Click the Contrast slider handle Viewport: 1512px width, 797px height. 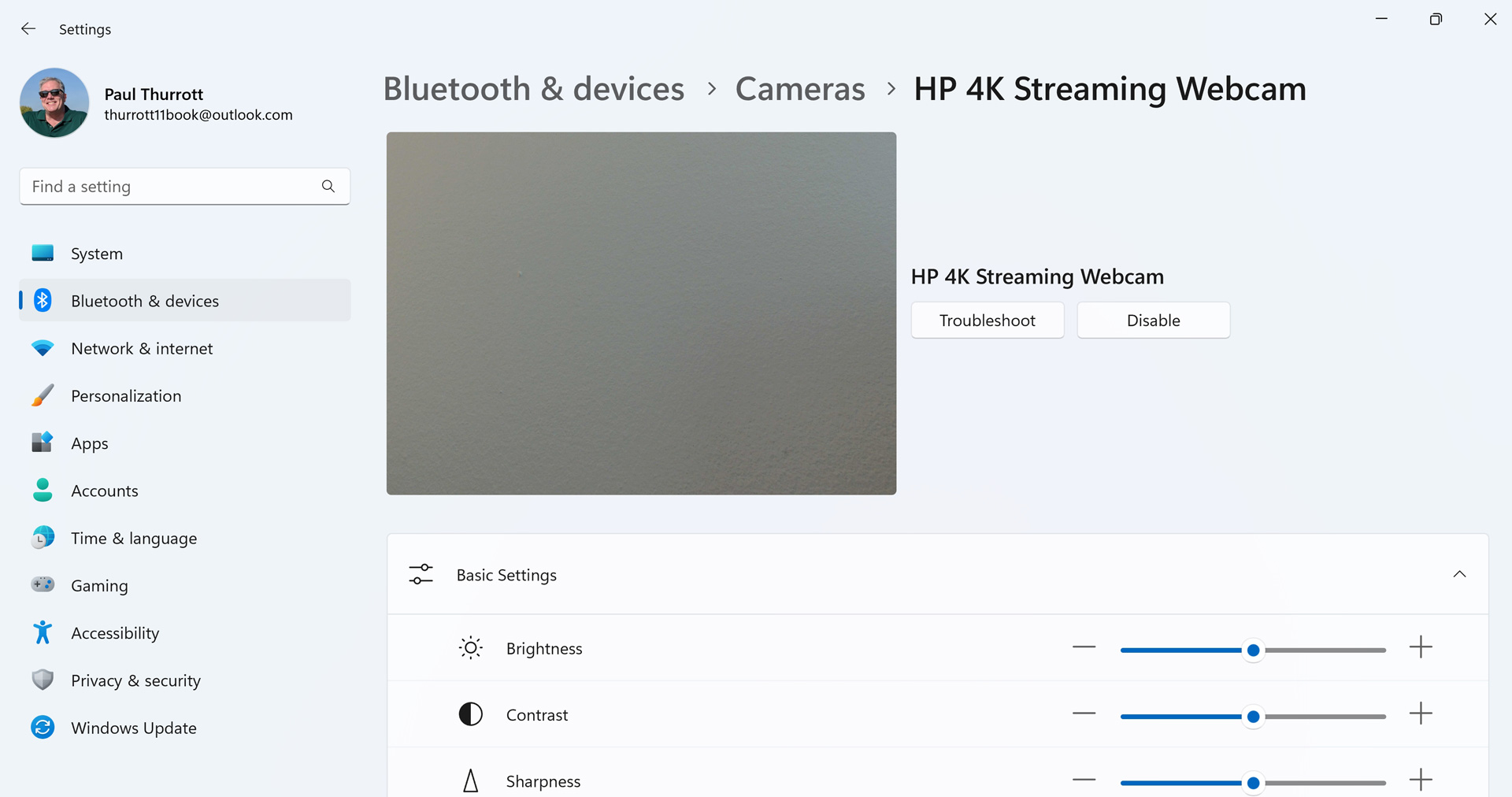tap(1253, 717)
